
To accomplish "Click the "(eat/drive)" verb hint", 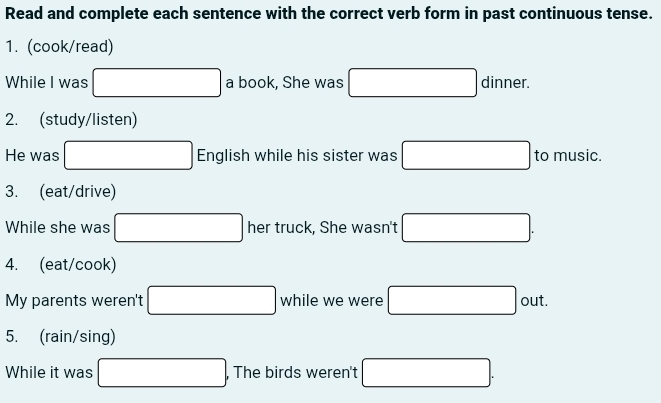I will (77, 192).
